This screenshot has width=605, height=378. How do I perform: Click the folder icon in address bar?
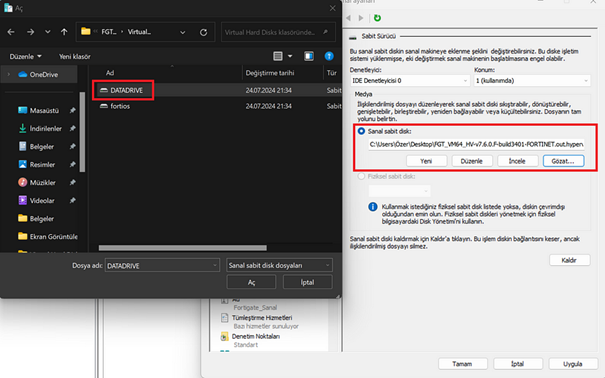[86, 32]
